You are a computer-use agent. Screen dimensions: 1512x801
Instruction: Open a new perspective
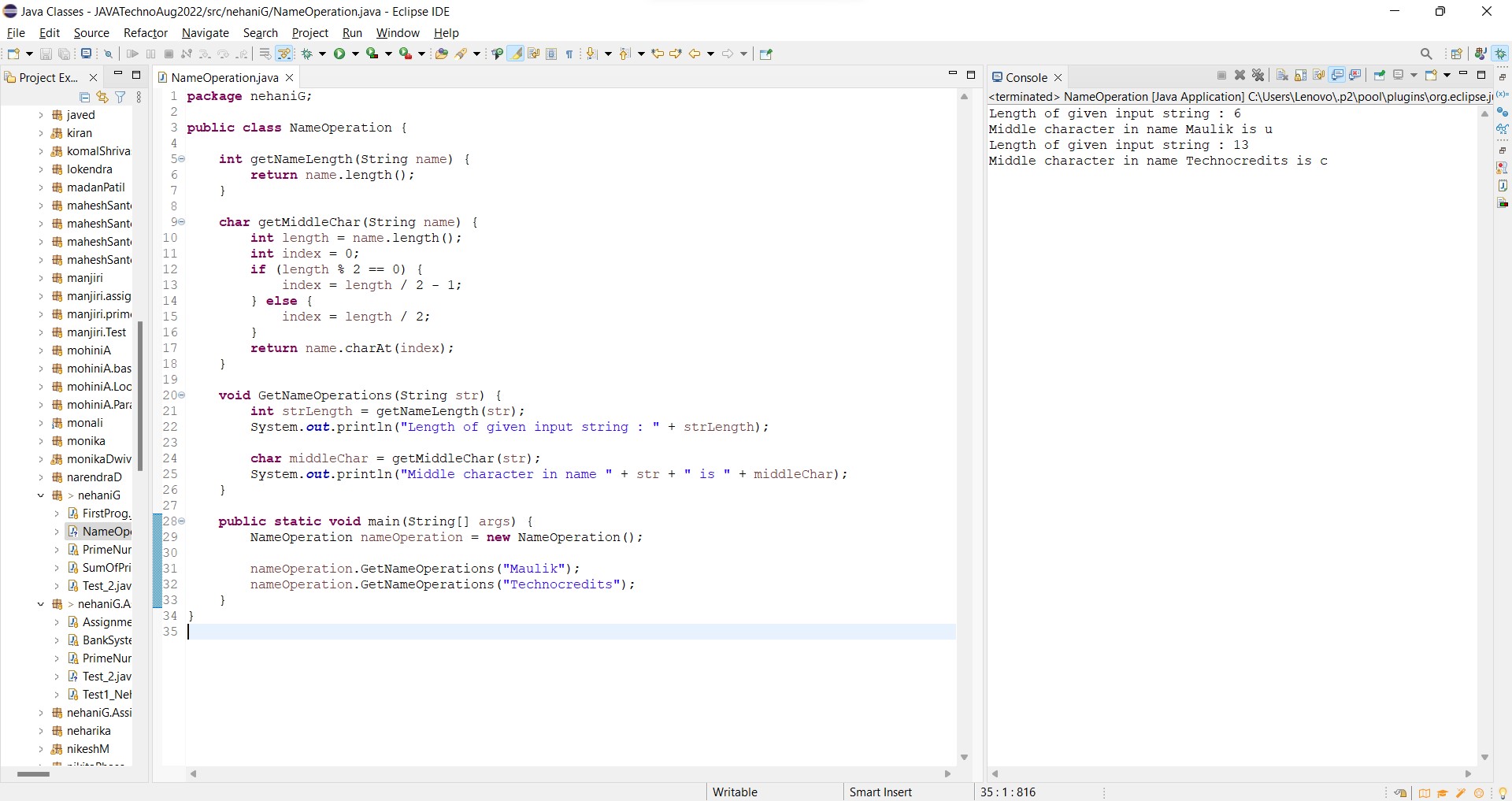[1457, 54]
